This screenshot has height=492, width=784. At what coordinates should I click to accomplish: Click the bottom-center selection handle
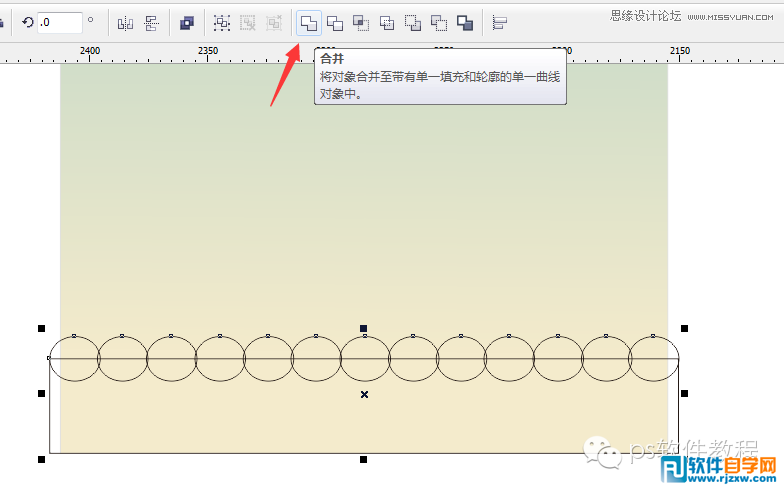point(364,460)
